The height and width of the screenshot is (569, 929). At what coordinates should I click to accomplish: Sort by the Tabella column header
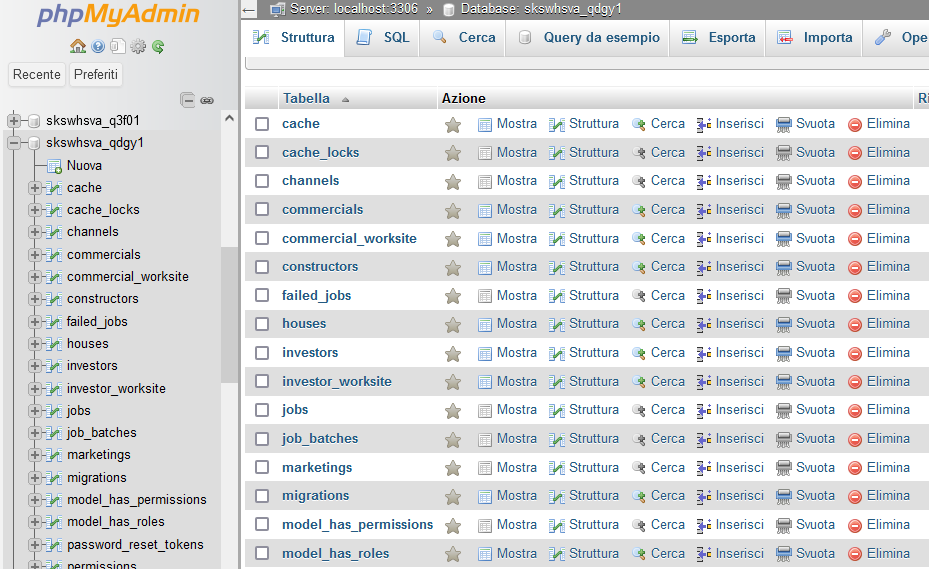pyautogui.click(x=306, y=99)
